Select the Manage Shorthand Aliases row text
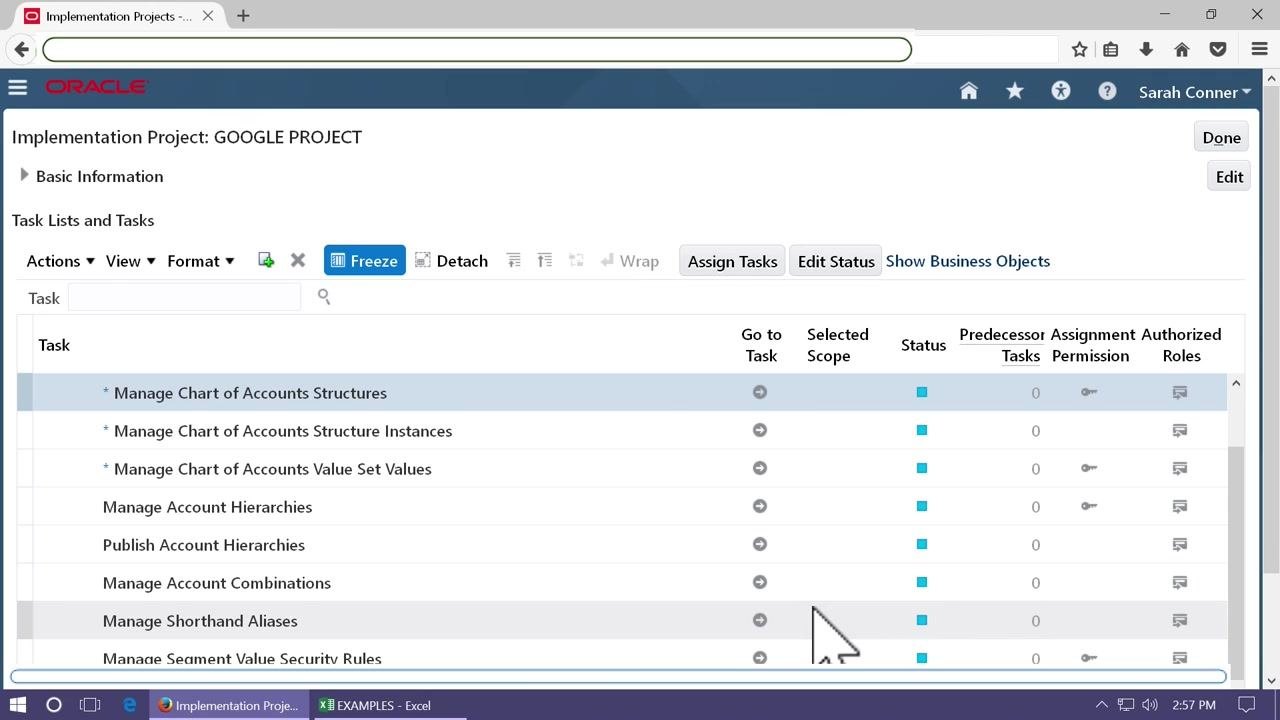 [200, 621]
